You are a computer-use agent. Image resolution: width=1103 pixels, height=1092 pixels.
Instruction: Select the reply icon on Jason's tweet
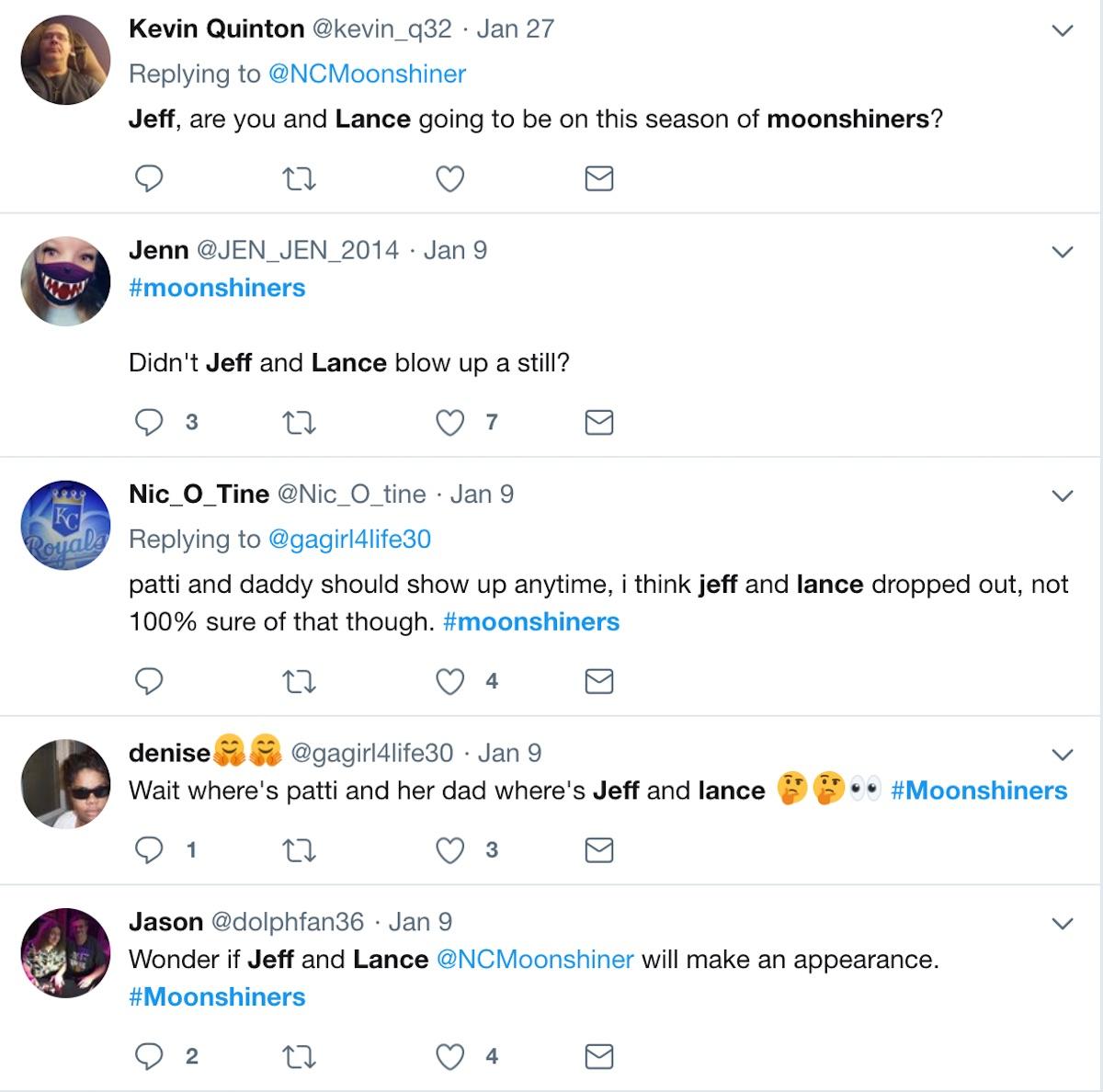pos(150,1056)
